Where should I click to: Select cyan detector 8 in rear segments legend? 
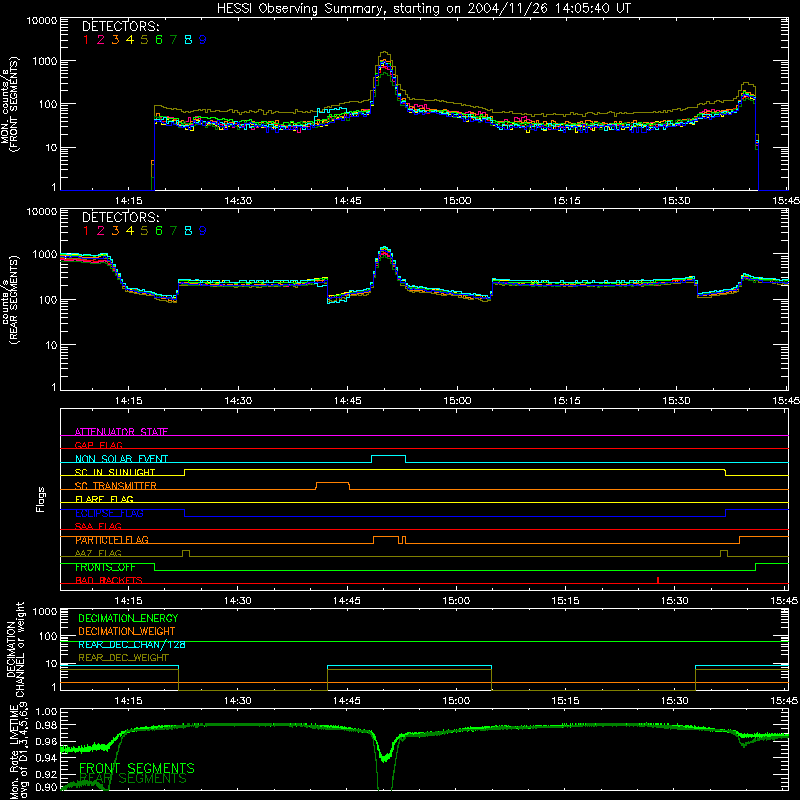click(188, 231)
